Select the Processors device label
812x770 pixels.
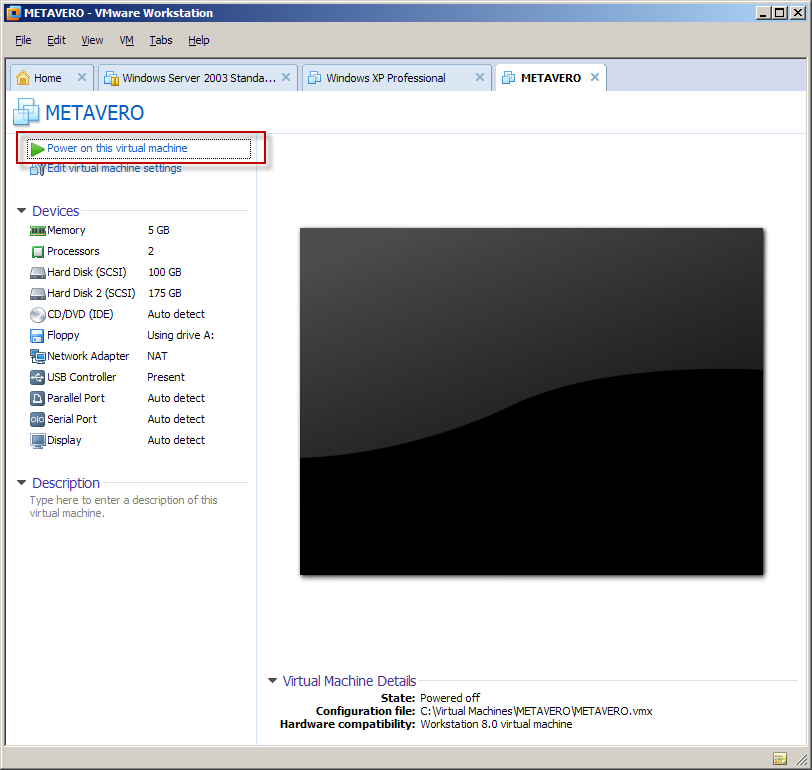click(x=73, y=251)
